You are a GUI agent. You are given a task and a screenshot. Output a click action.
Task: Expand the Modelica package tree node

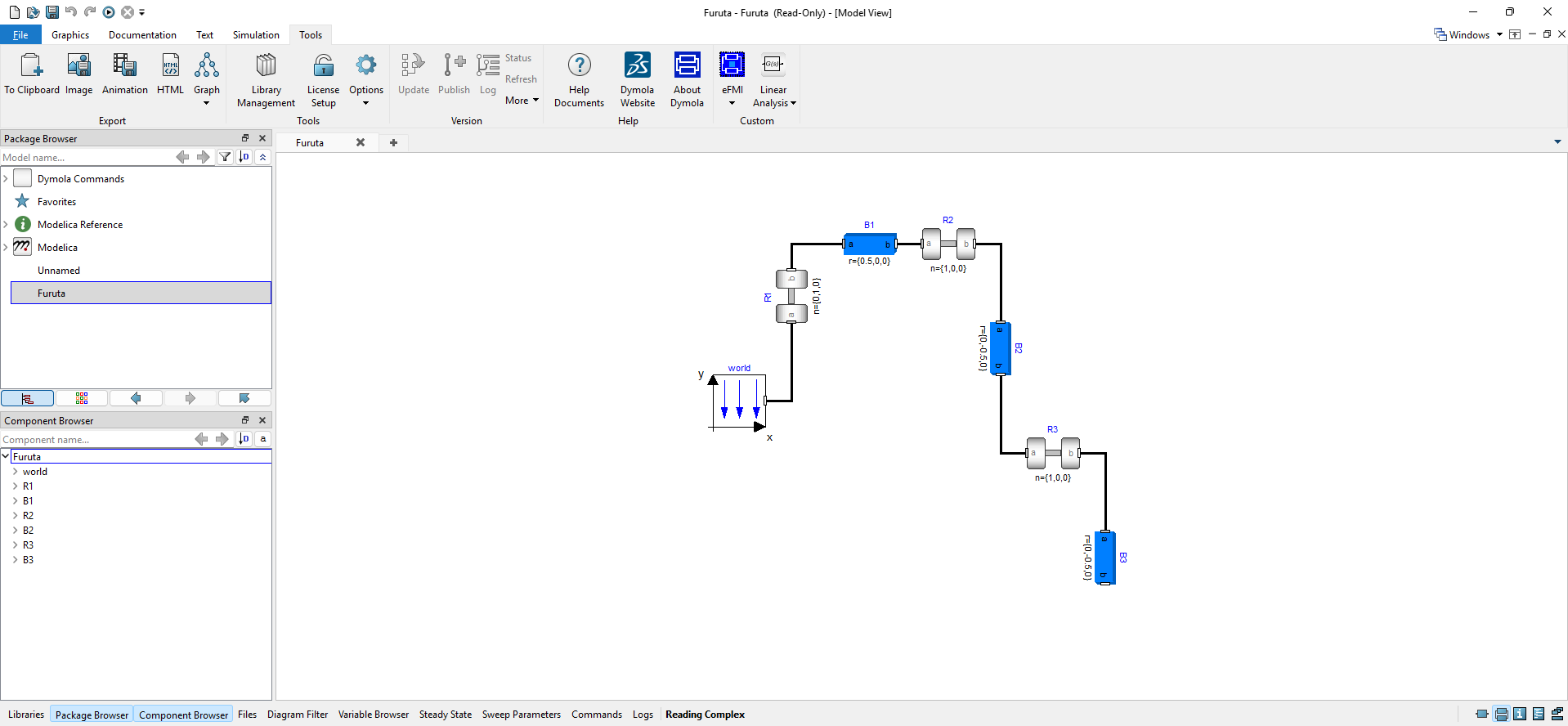coord(6,248)
